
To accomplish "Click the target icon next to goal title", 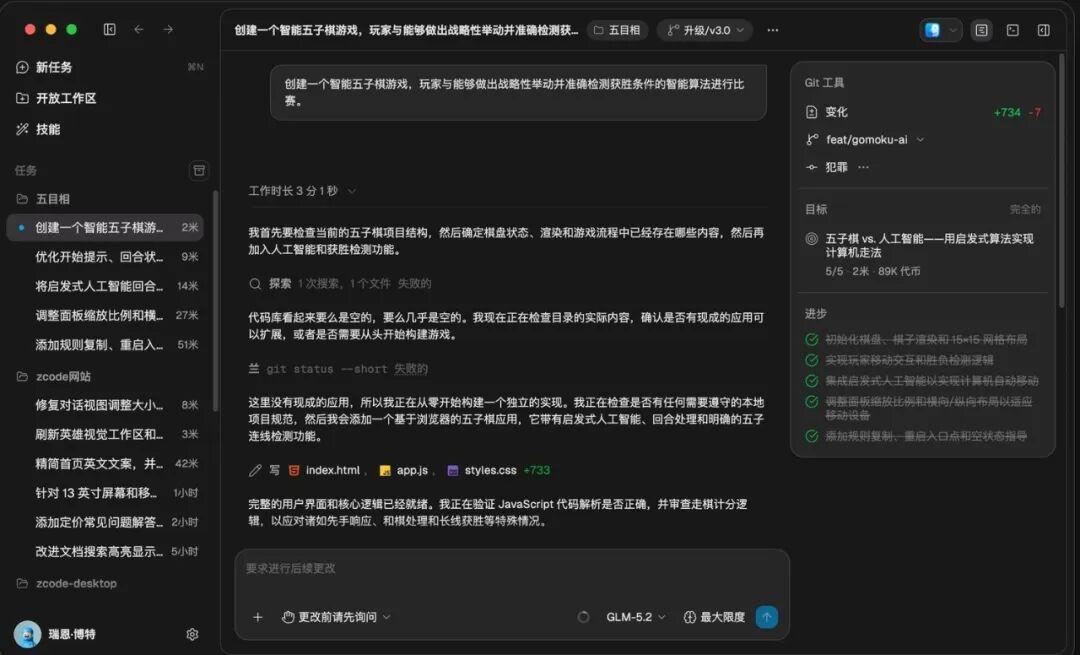I will 811,239.
